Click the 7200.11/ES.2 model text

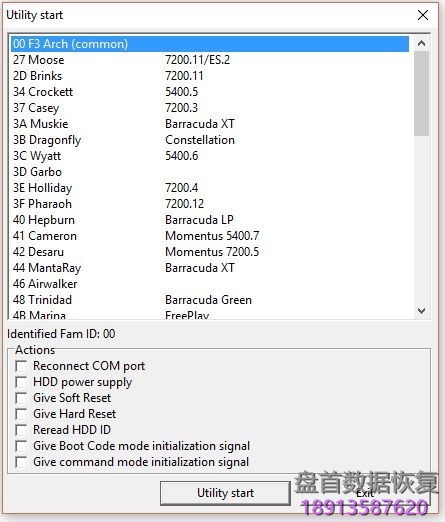tap(197, 60)
